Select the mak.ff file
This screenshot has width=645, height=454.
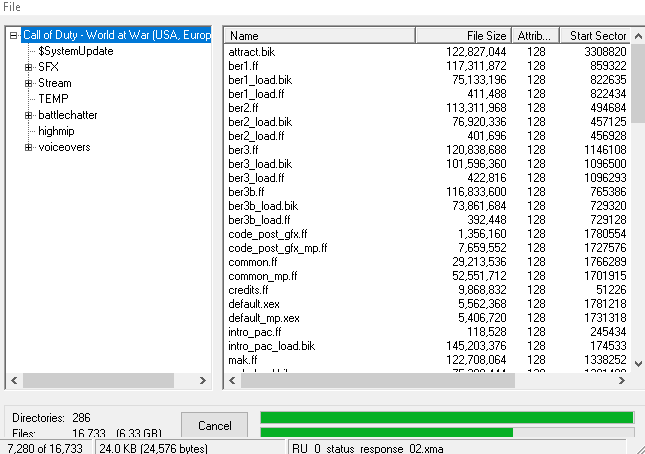click(x=243, y=360)
